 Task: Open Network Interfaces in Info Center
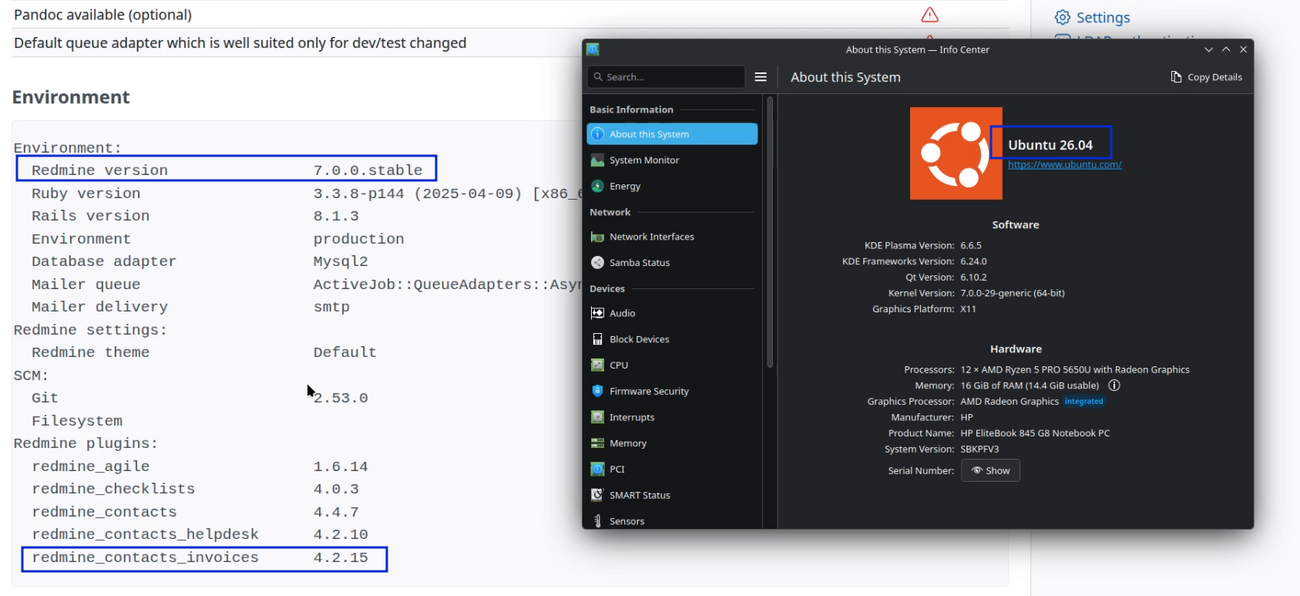click(672, 237)
